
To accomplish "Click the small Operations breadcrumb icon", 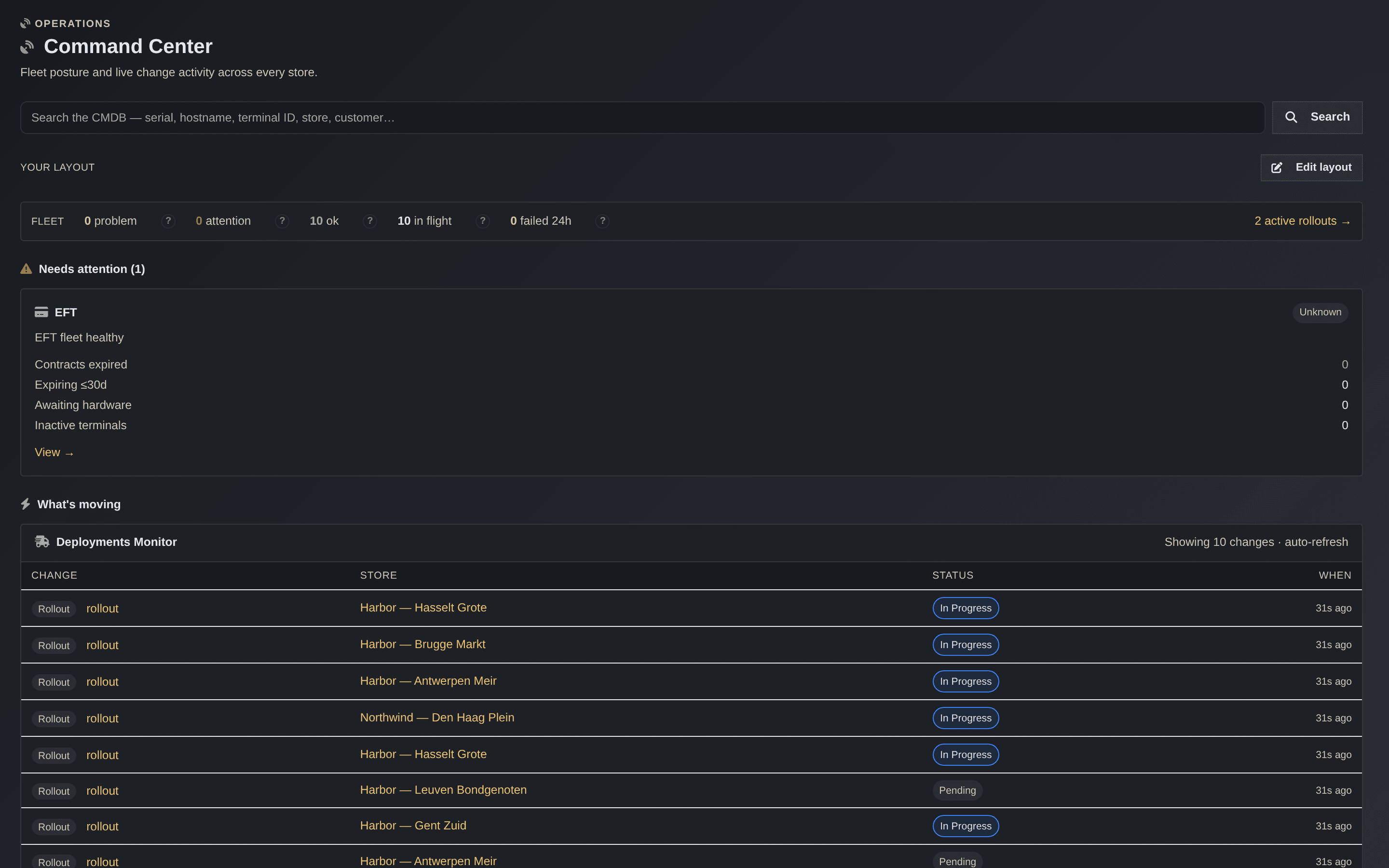I will tap(25, 24).
